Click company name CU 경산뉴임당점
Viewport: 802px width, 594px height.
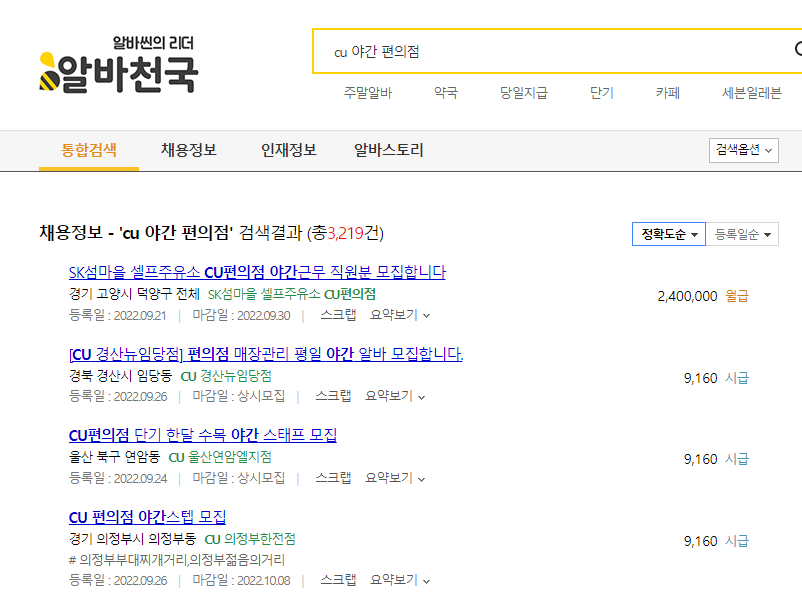coord(226,376)
